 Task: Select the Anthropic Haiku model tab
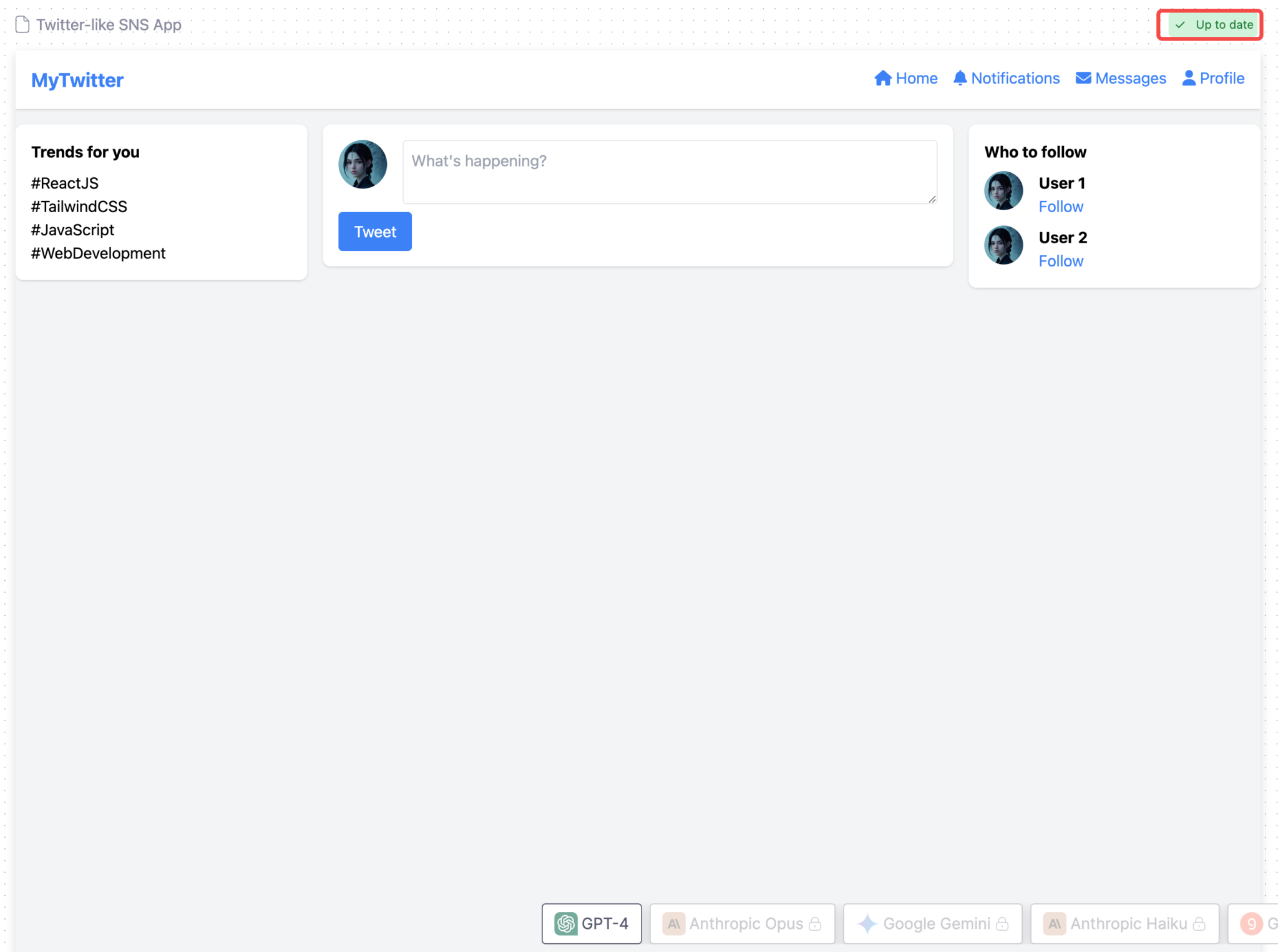click(x=1124, y=923)
